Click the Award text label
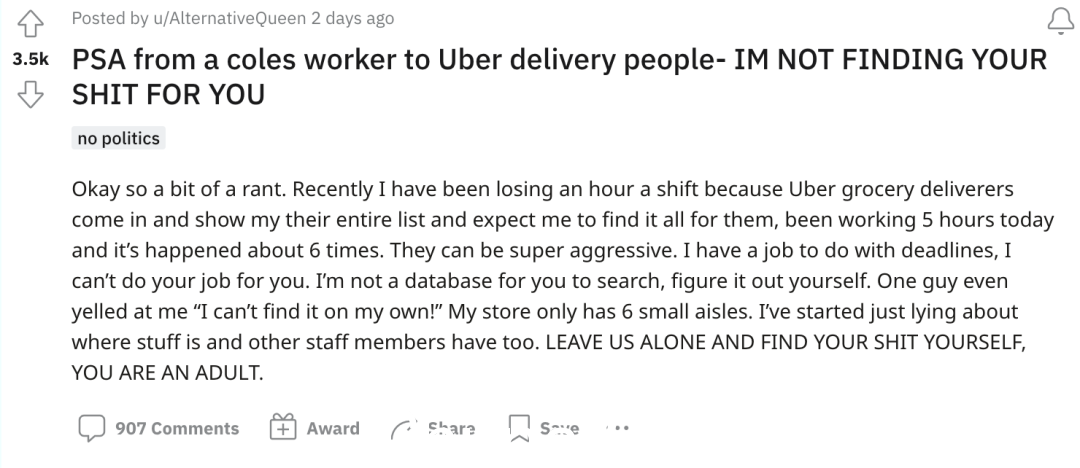Viewport: 1080px width, 468px height. tap(333, 429)
